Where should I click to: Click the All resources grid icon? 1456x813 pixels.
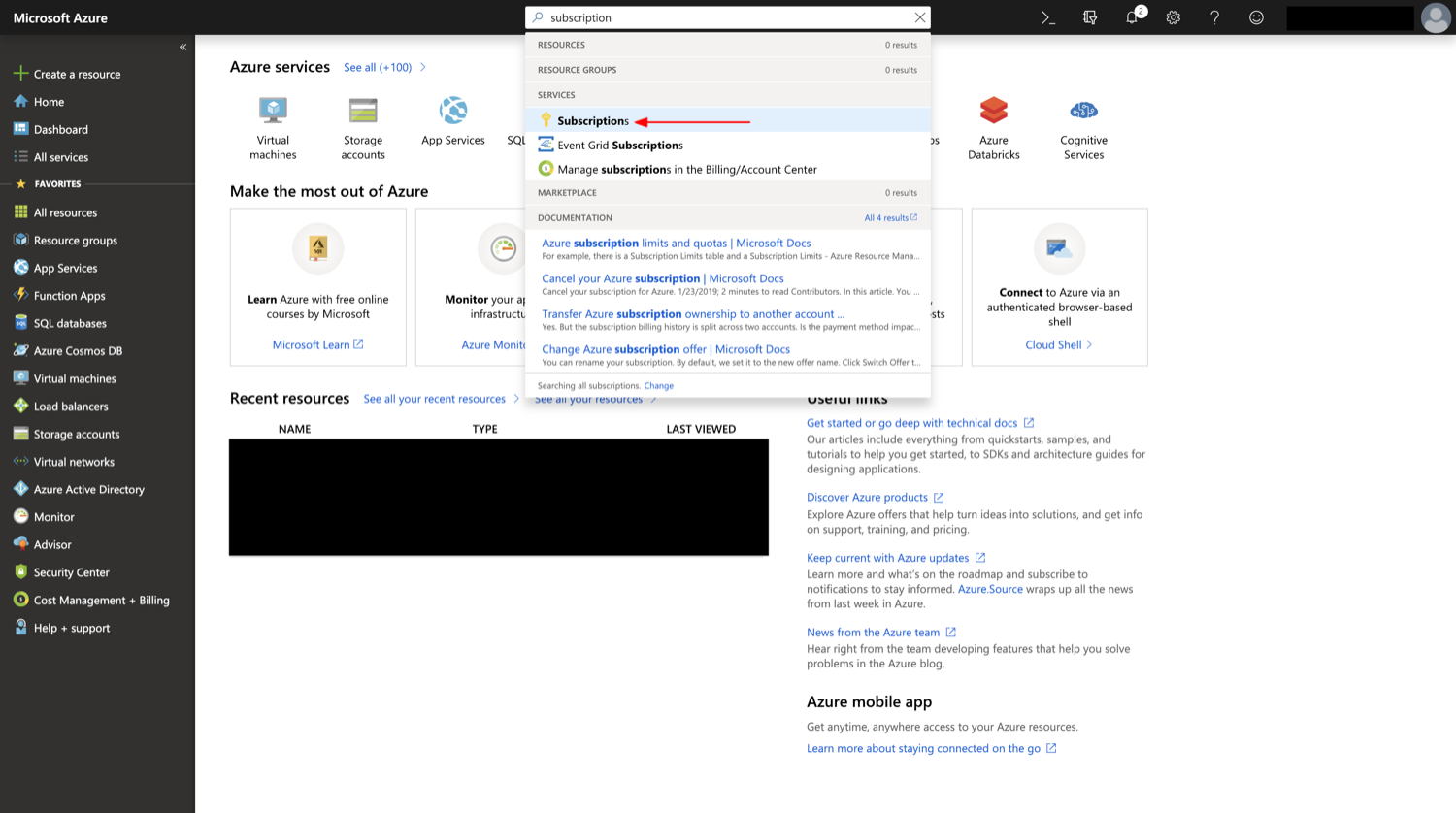(x=20, y=212)
